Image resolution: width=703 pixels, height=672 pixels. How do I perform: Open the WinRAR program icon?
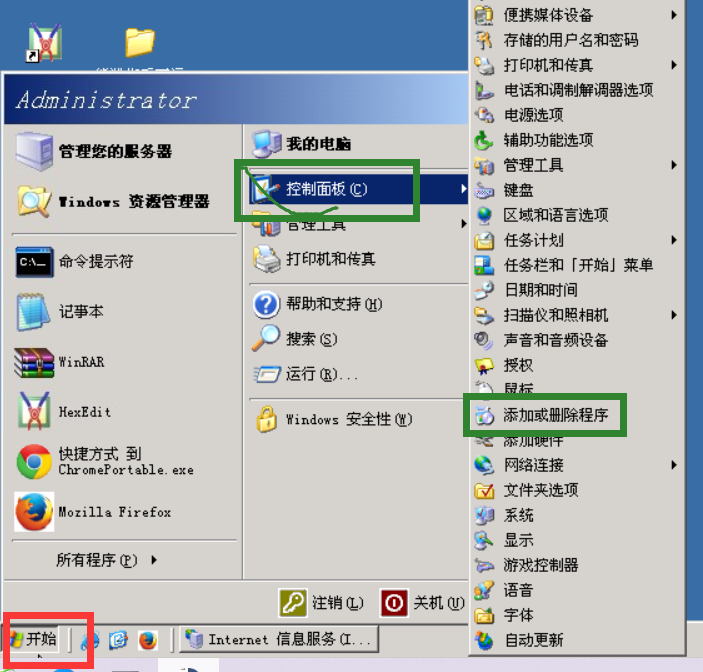(x=34, y=362)
